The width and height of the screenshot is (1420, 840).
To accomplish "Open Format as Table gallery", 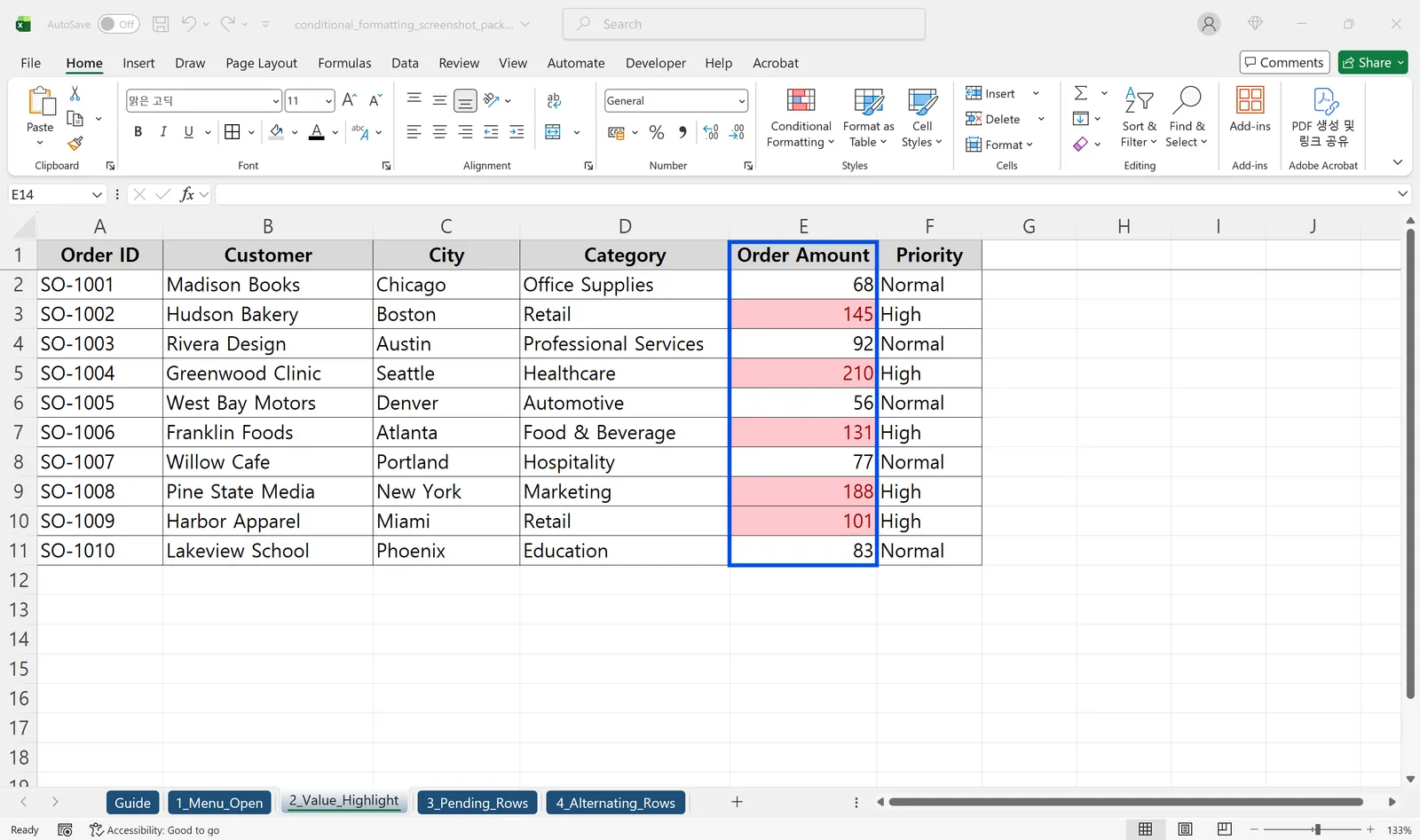I will pyautogui.click(x=868, y=118).
